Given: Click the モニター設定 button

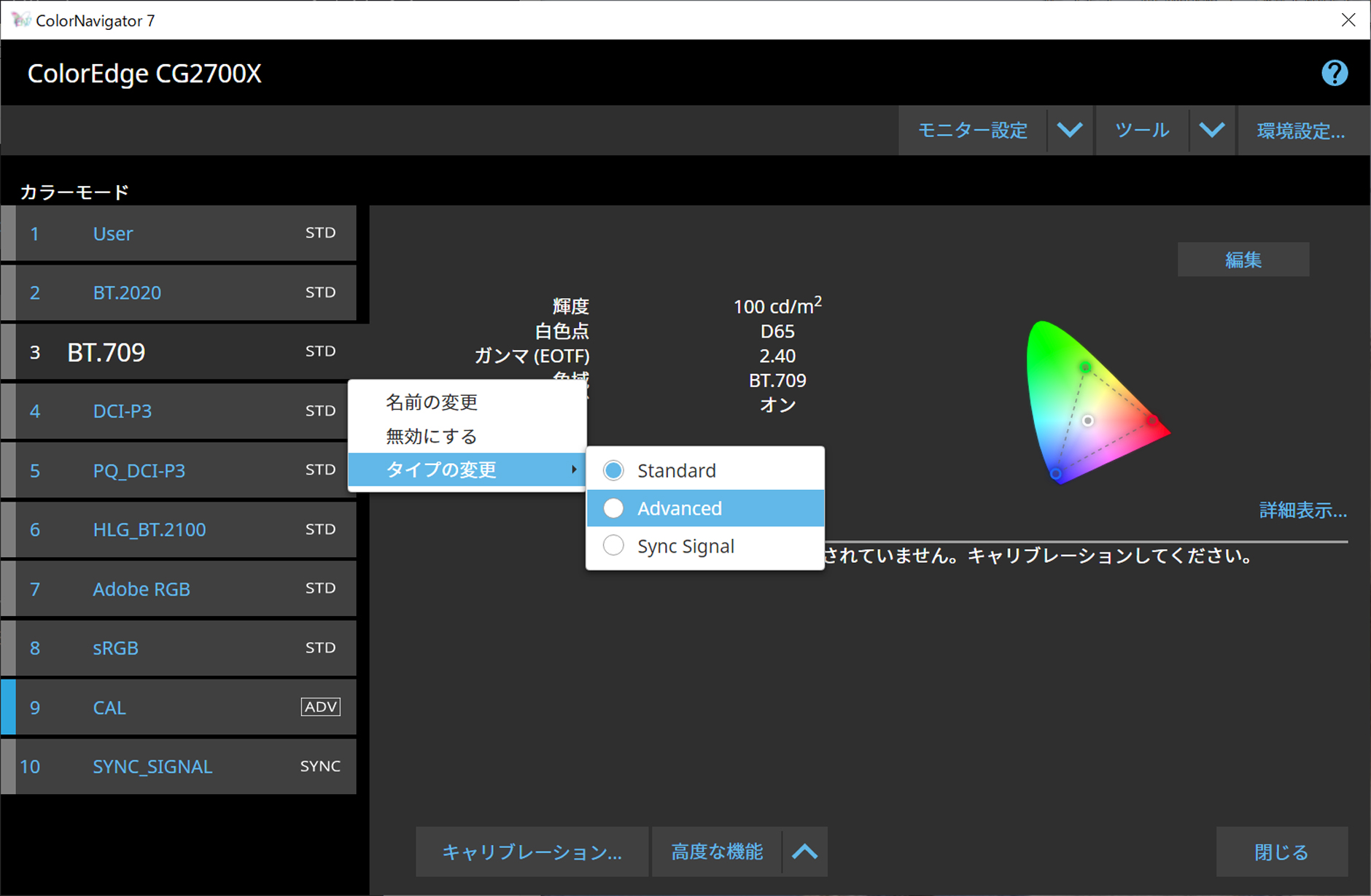Looking at the screenshot, I should [973, 130].
